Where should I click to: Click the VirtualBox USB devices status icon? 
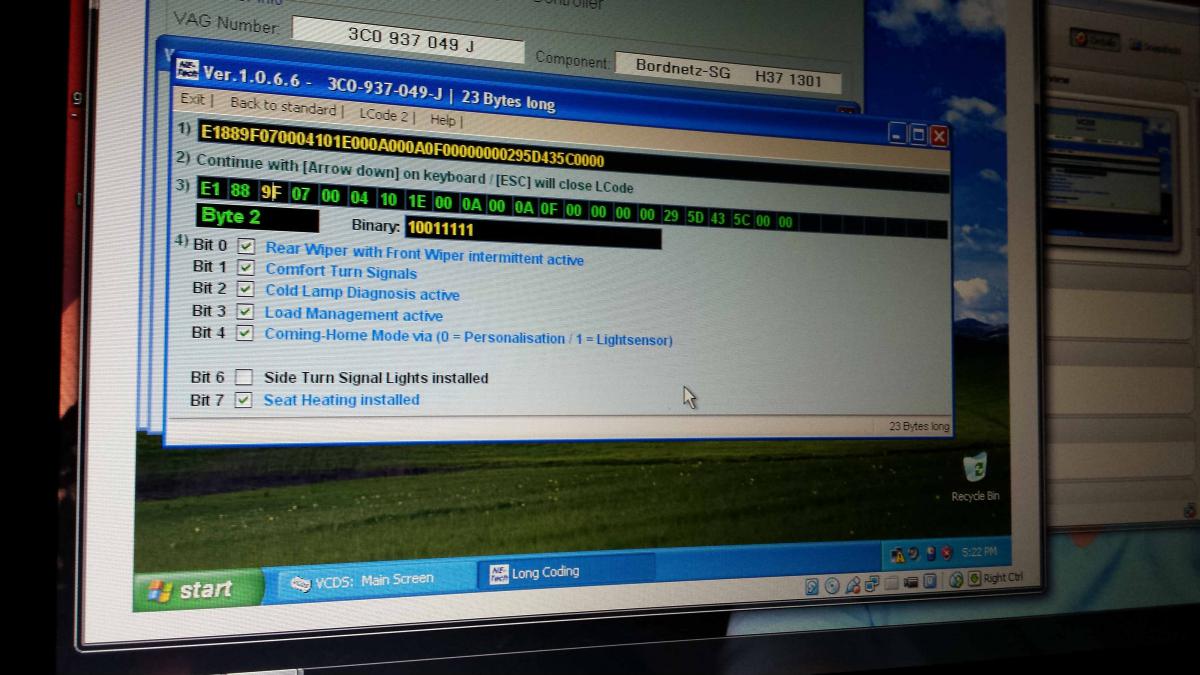pos(853,585)
